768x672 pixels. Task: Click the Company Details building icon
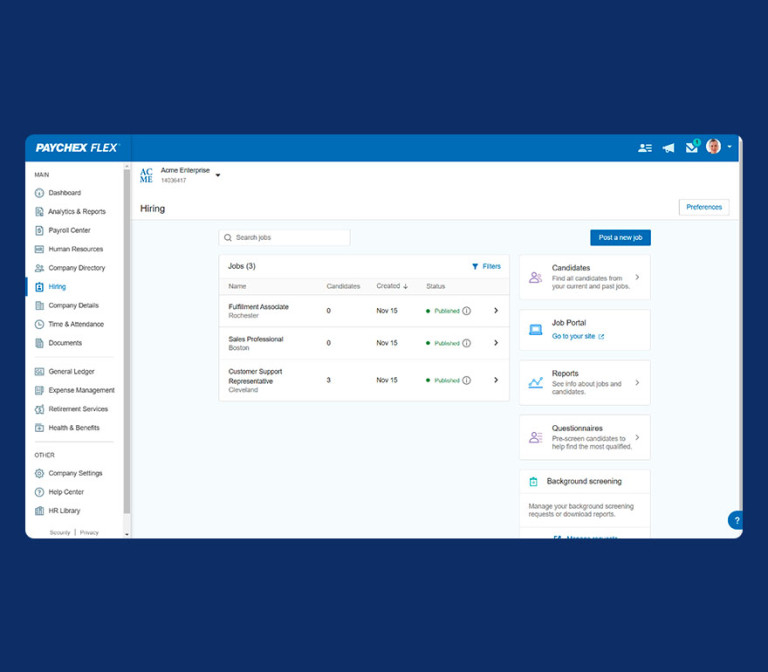[39, 305]
